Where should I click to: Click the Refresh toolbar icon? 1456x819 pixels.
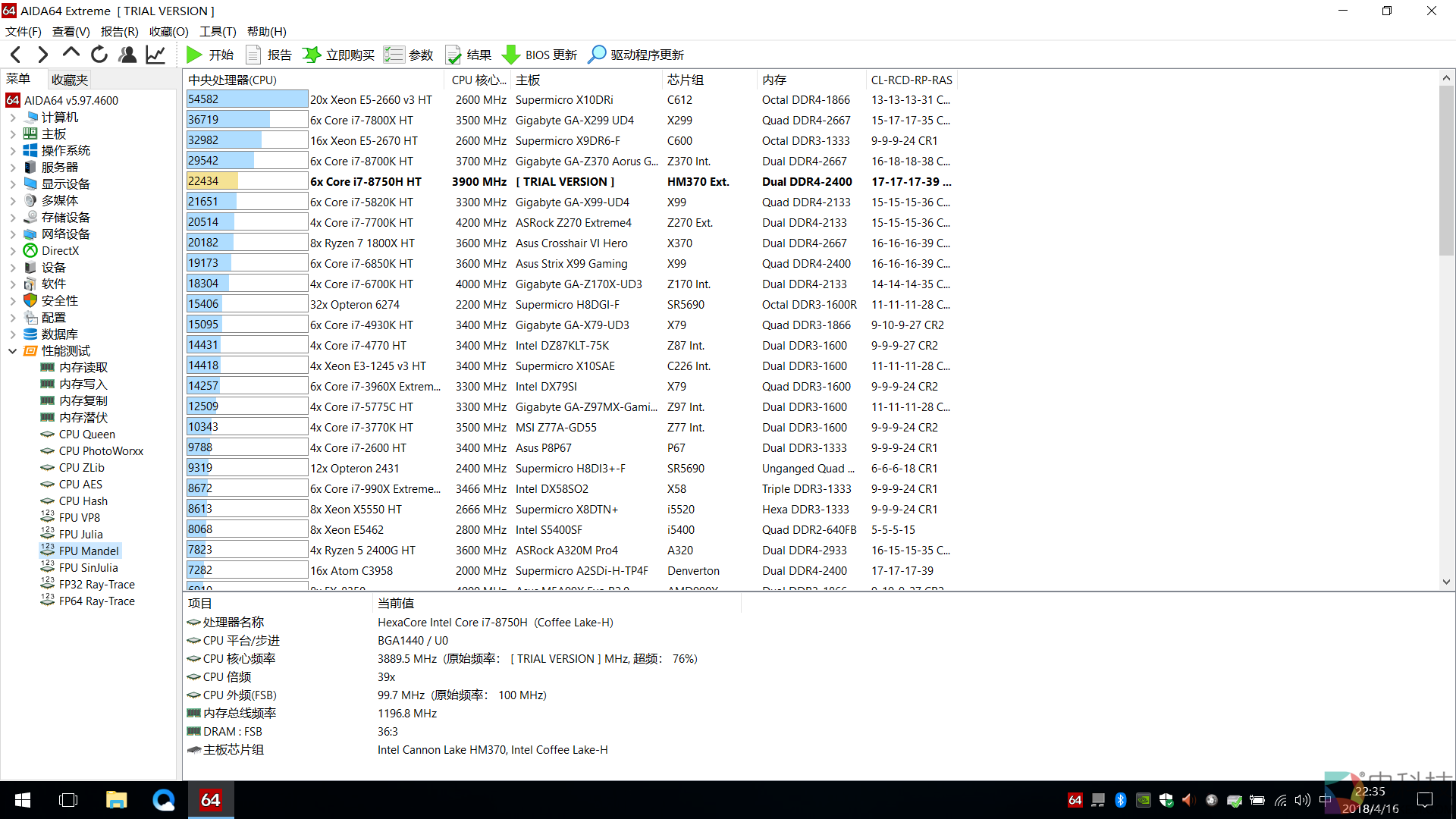tap(99, 55)
